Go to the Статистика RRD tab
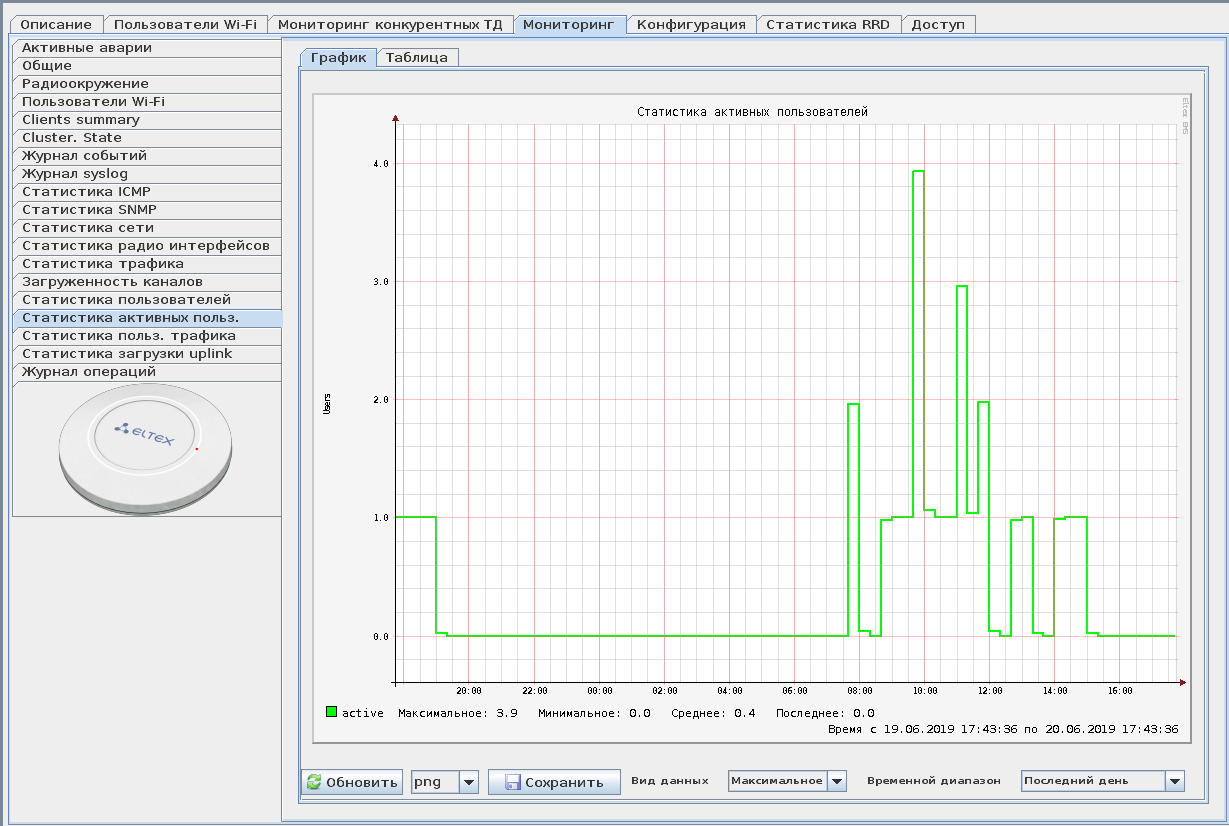This screenshot has width=1229, height=826. (x=829, y=24)
